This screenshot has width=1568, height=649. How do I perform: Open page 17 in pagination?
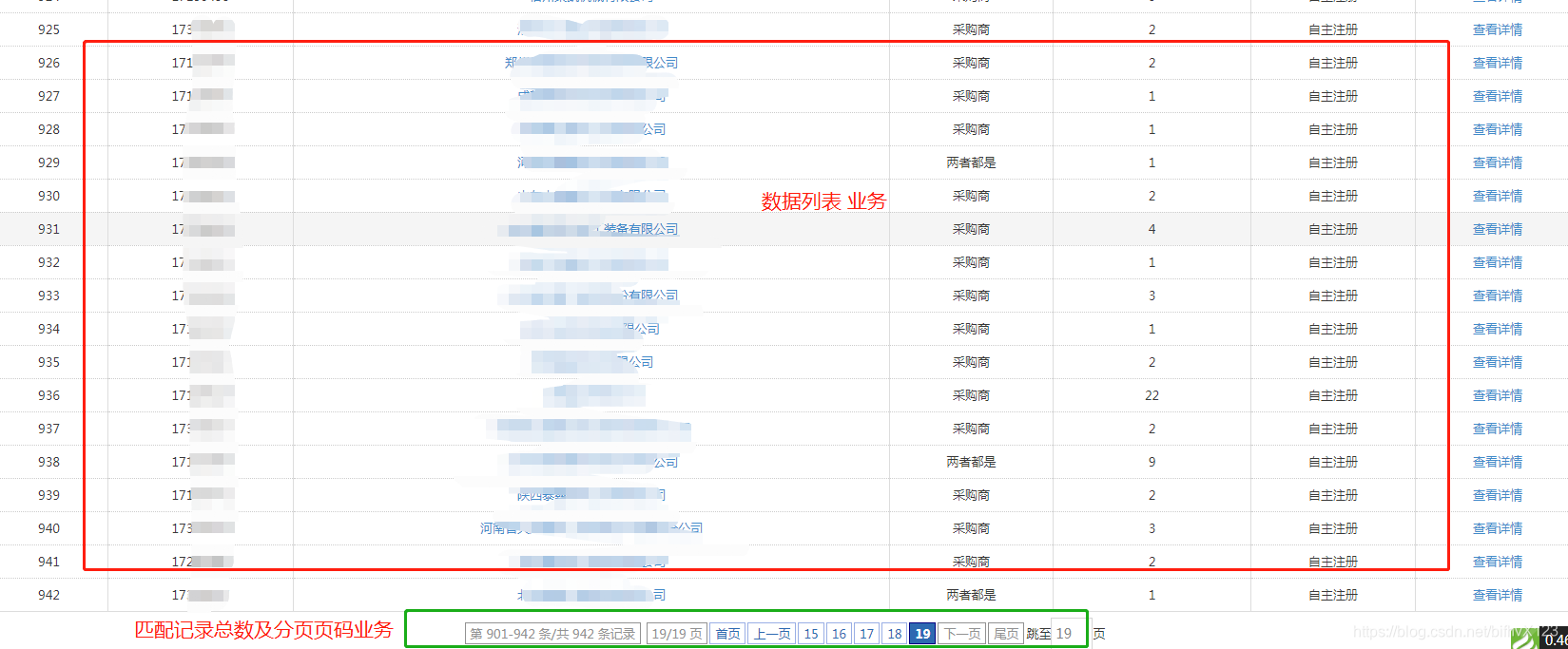click(x=866, y=634)
